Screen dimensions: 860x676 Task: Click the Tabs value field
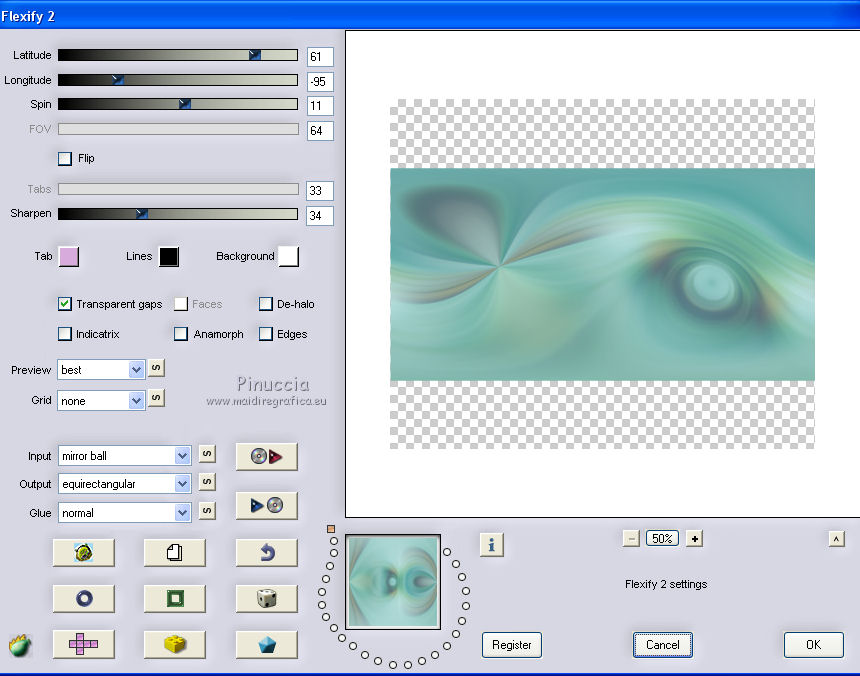click(x=320, y=191)
